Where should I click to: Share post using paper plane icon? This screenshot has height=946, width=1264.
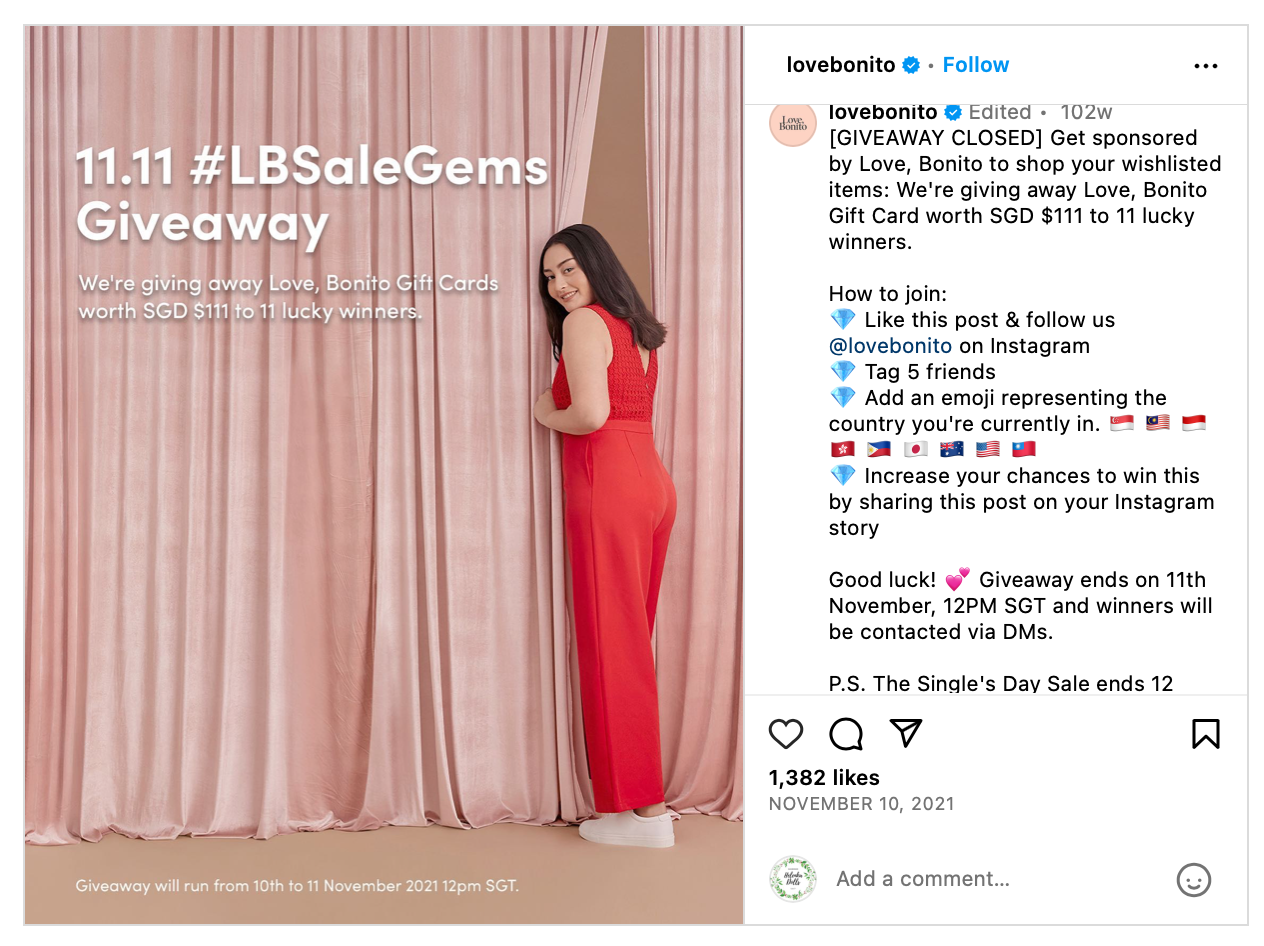906,734
